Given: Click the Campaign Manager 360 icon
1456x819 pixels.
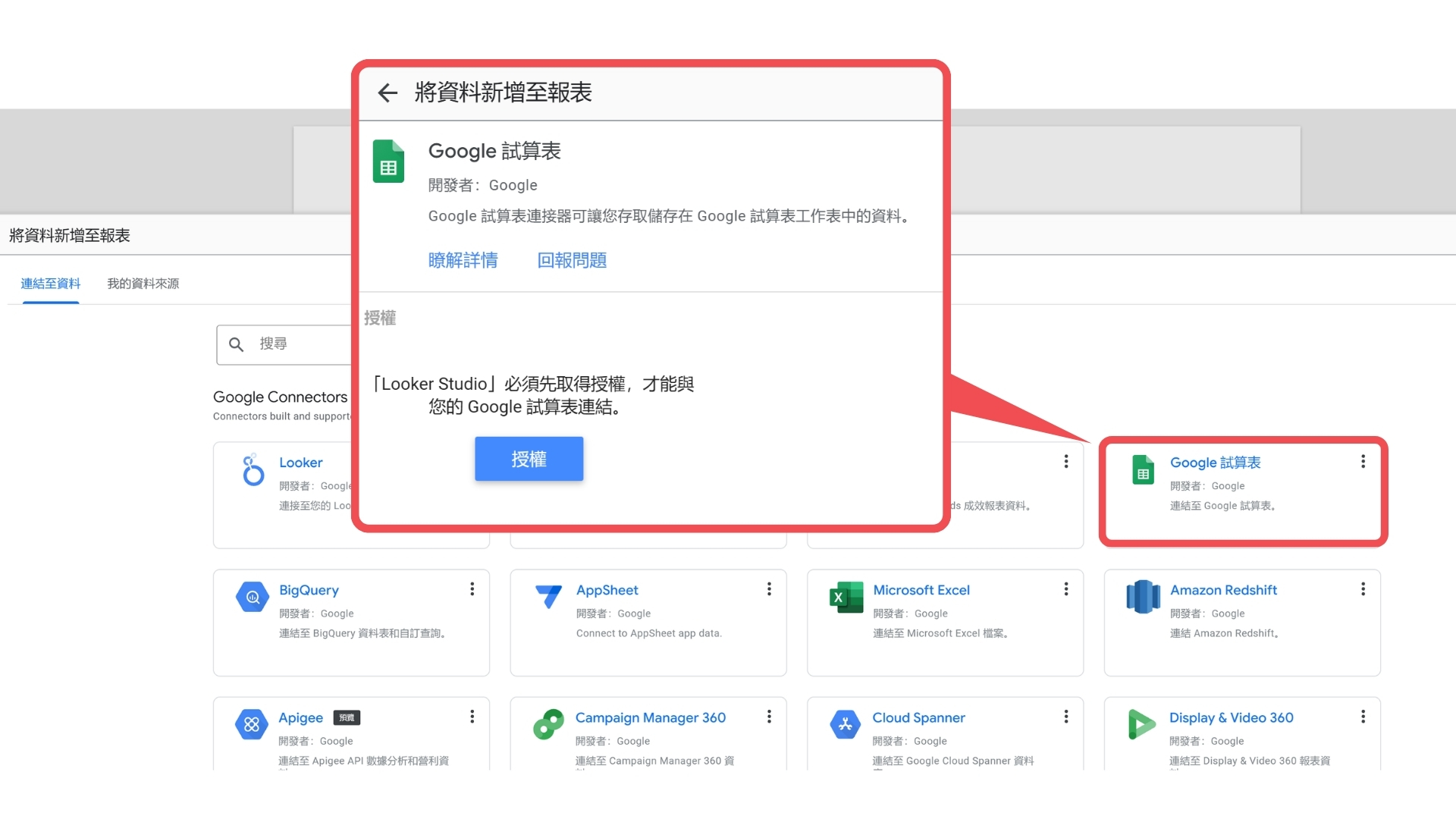Looking at the screenshot, I should (x=548, y=724).
